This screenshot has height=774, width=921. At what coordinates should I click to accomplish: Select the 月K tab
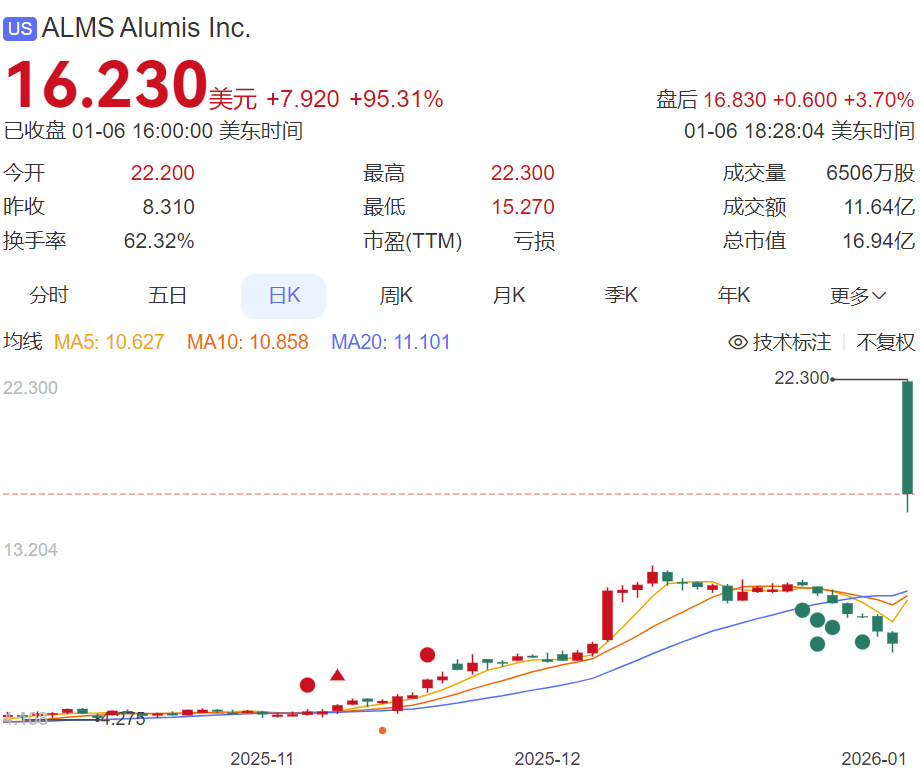tap(509, 295)
